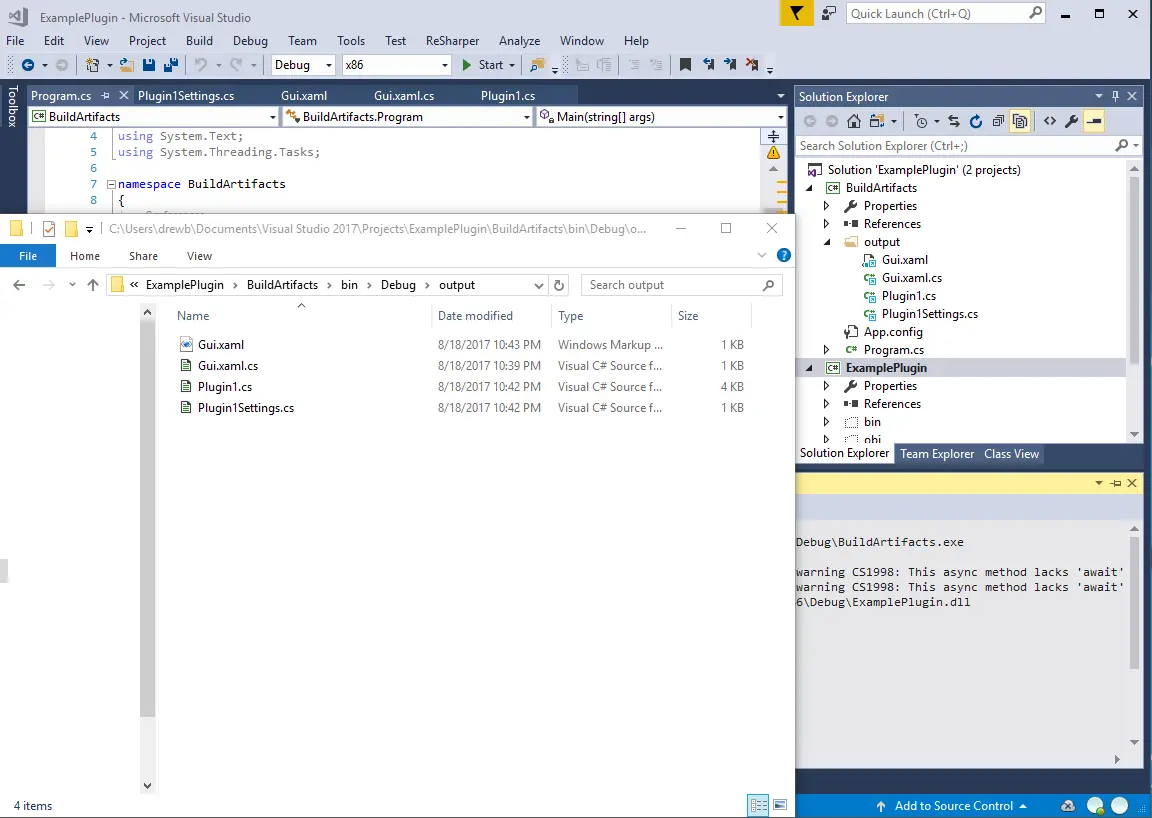Click the warning indicator in editor margin
Viewport: 1152px width, 818px height.
point(773,153)
